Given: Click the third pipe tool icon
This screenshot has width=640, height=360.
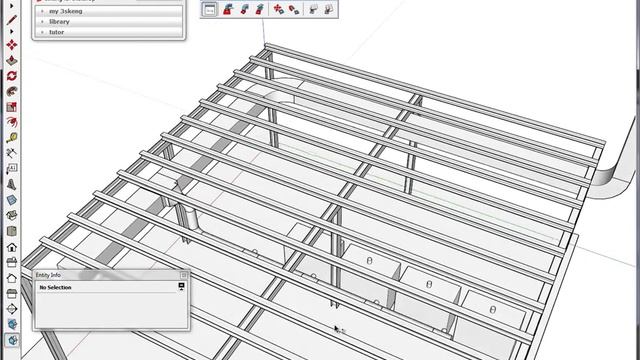Looking at the screenshot, I should point(260,9).
